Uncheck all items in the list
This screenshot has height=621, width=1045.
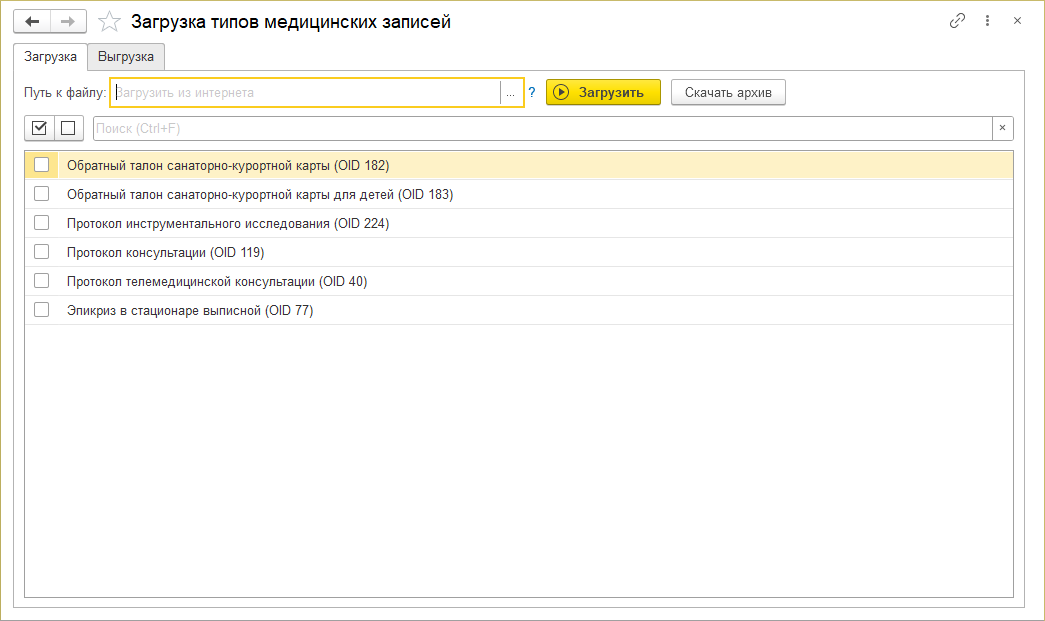pyautogui.click(x=68, y=128)
